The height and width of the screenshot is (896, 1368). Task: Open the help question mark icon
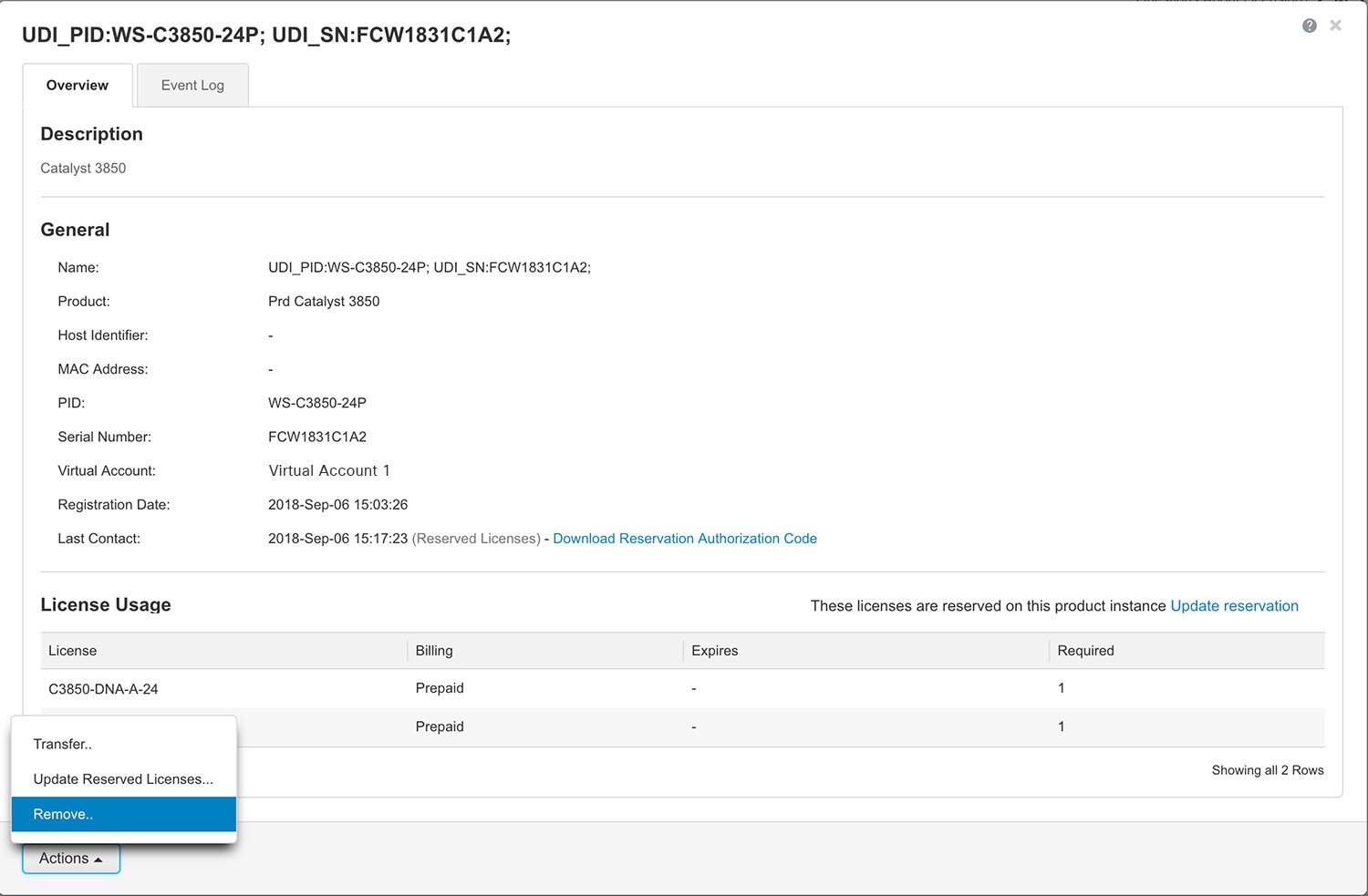[1309, 26]
